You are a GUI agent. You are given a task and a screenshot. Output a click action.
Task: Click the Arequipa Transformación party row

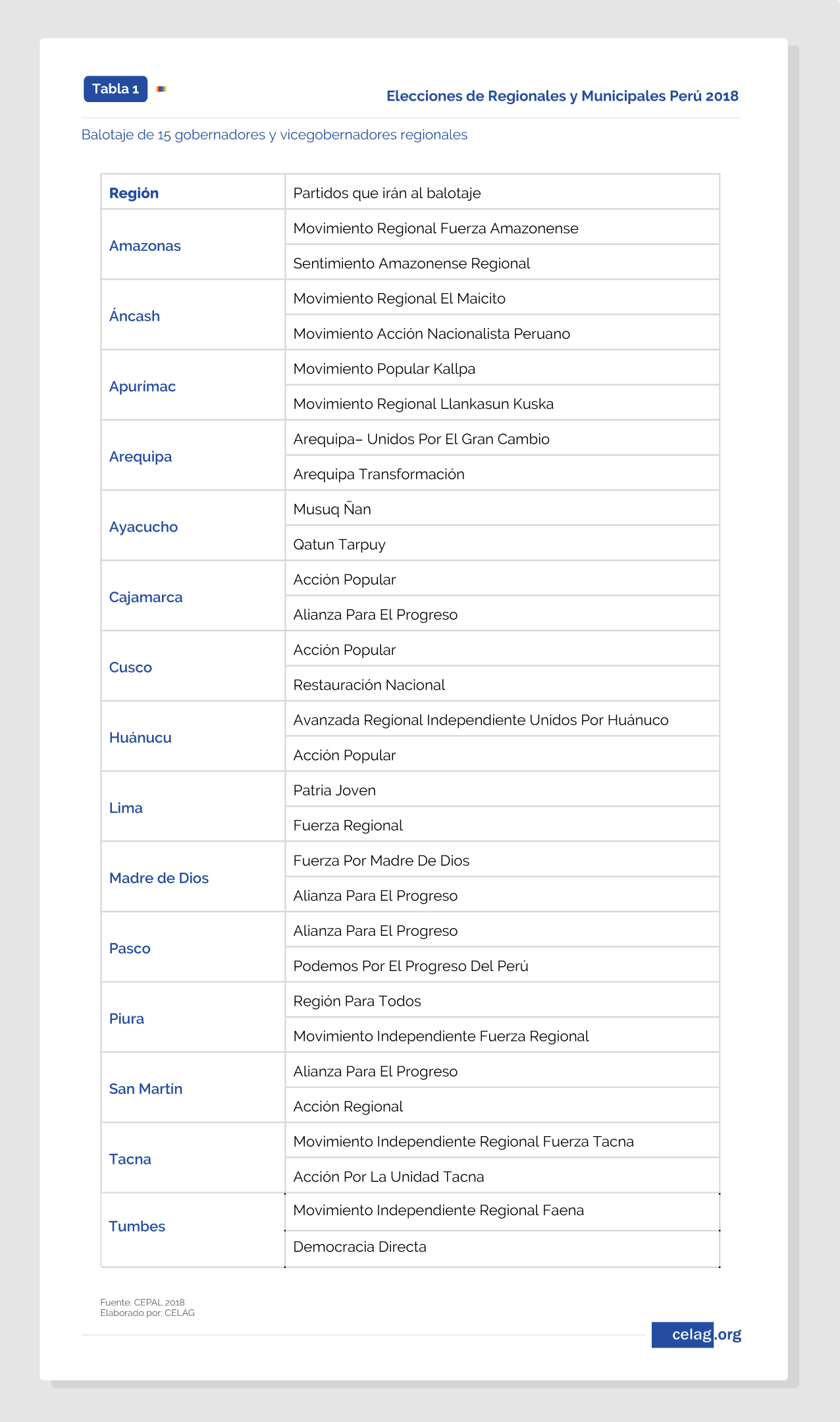point(502,474)
